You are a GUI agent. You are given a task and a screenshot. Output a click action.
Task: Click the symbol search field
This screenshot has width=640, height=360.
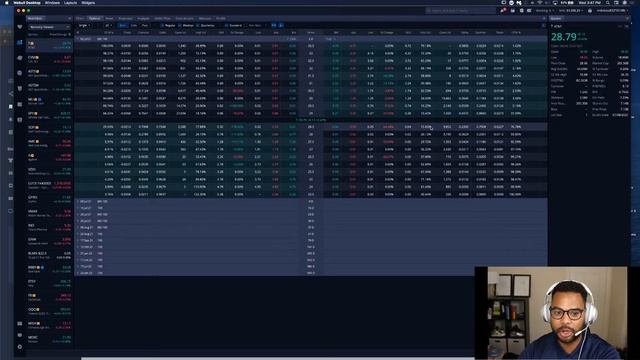pos(461,11)
